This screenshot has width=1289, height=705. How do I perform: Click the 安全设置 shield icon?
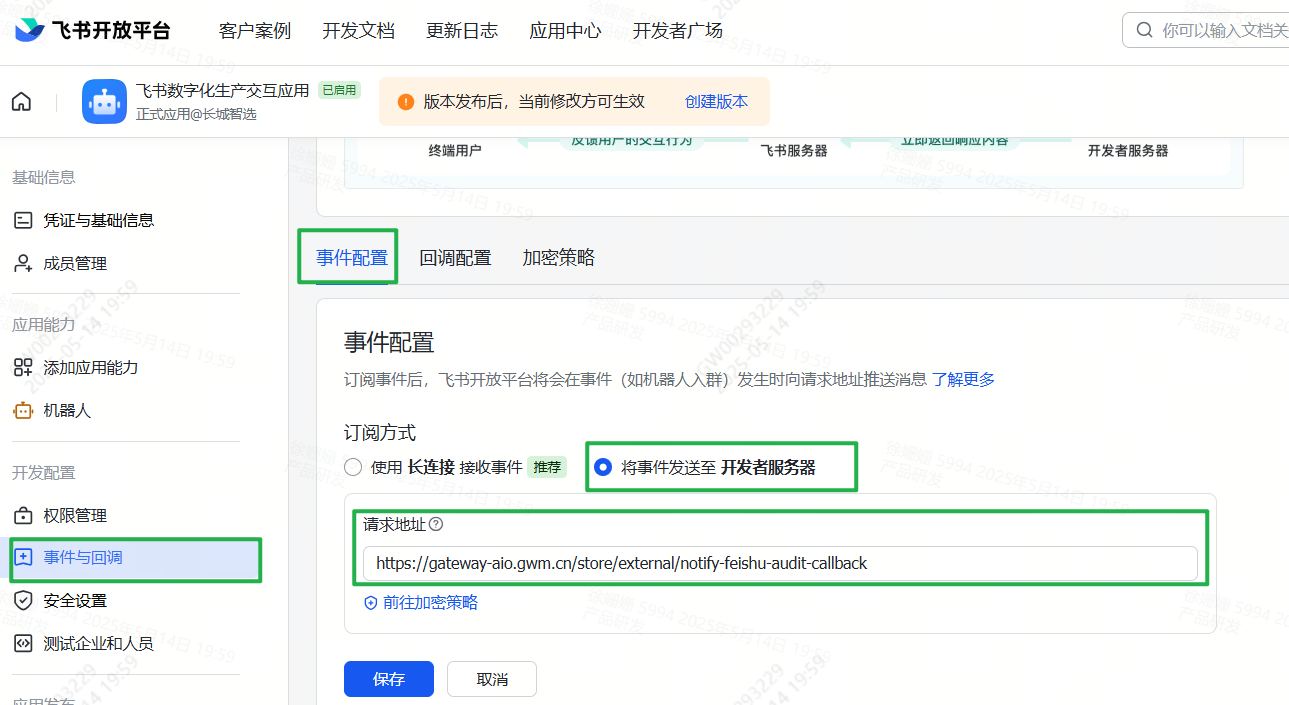[23, 600]
